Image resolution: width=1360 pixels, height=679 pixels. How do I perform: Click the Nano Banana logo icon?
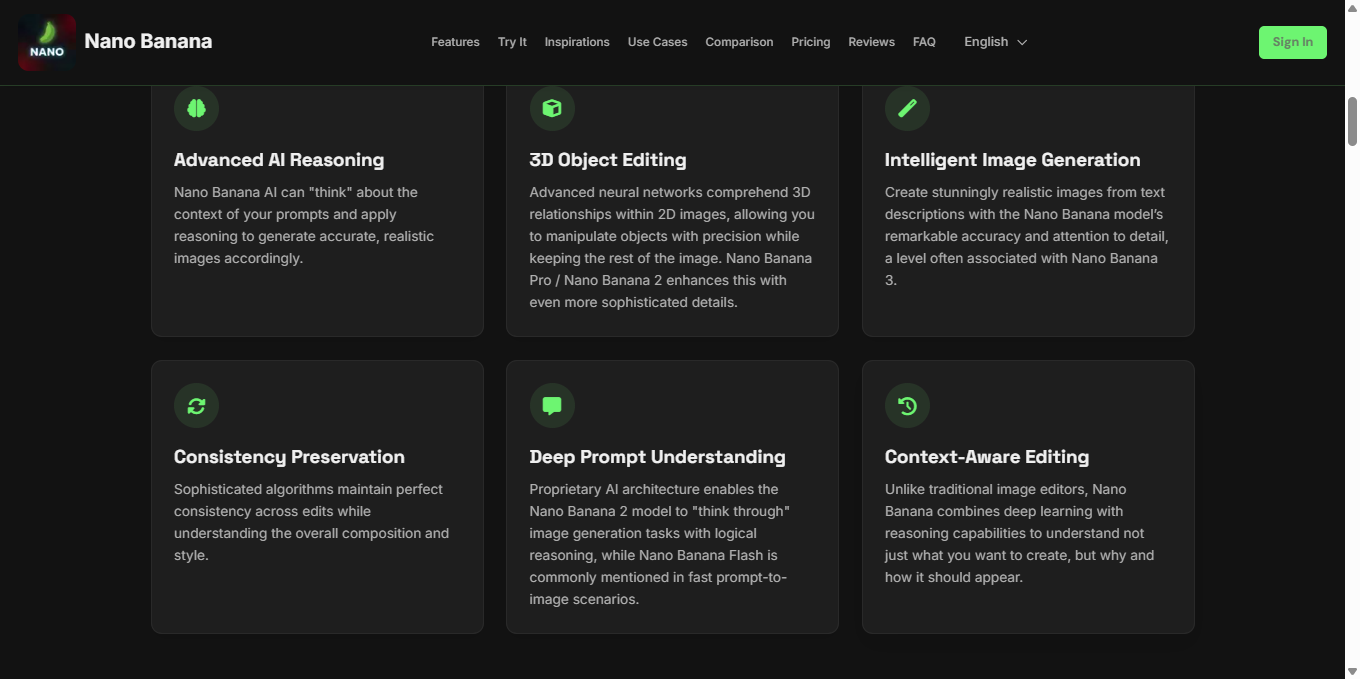click(x=47, y=42)
